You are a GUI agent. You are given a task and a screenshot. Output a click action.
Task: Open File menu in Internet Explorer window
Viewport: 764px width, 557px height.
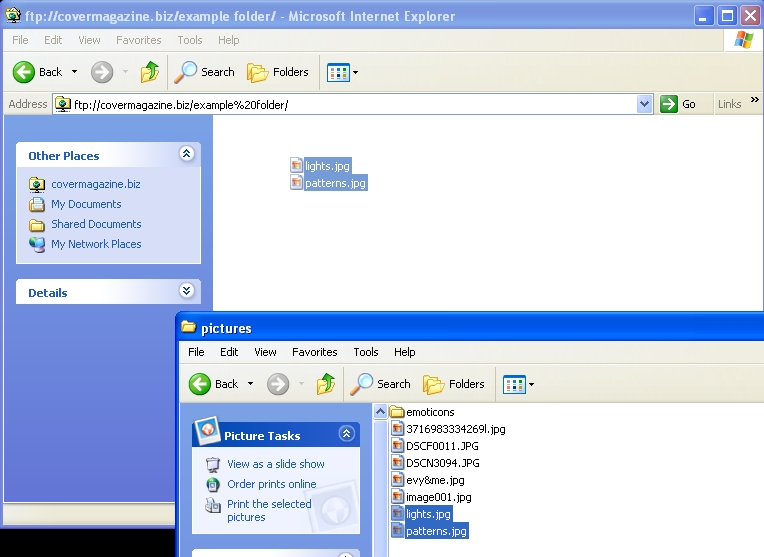20,40
